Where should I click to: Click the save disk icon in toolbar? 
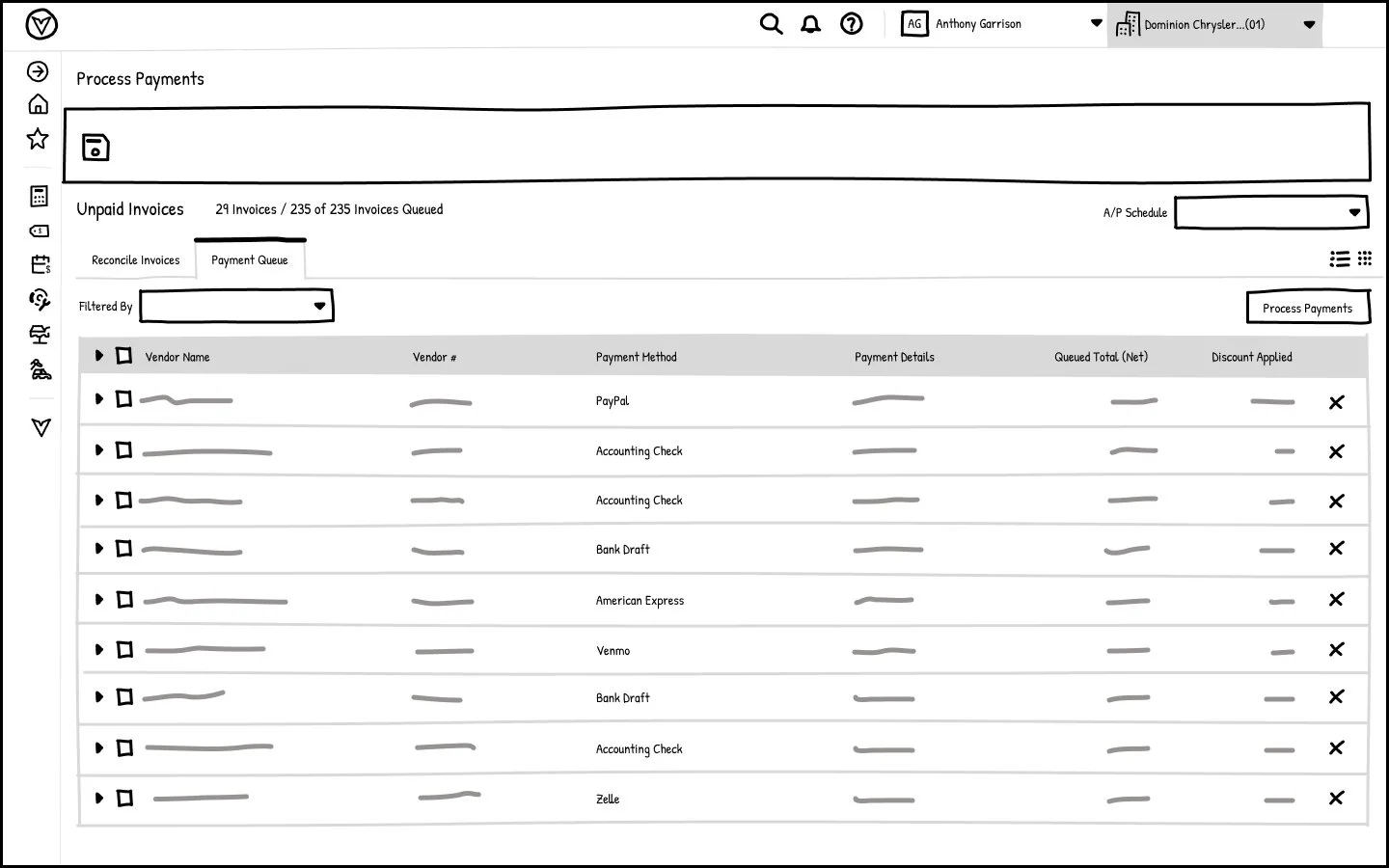tap(95, 147)
